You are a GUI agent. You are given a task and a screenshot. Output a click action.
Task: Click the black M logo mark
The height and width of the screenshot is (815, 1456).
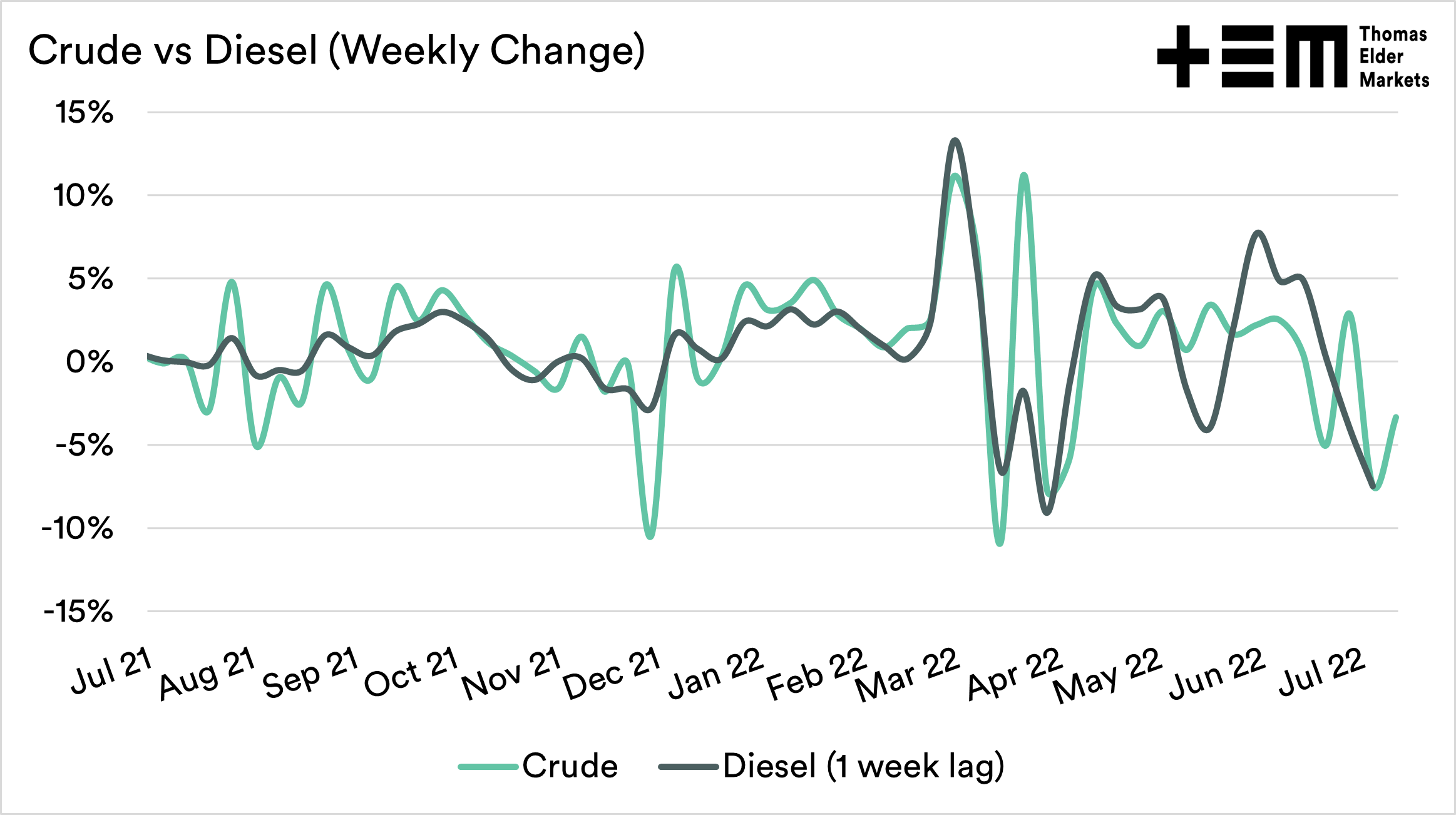pyautogui.click(x=1316, y=56)
